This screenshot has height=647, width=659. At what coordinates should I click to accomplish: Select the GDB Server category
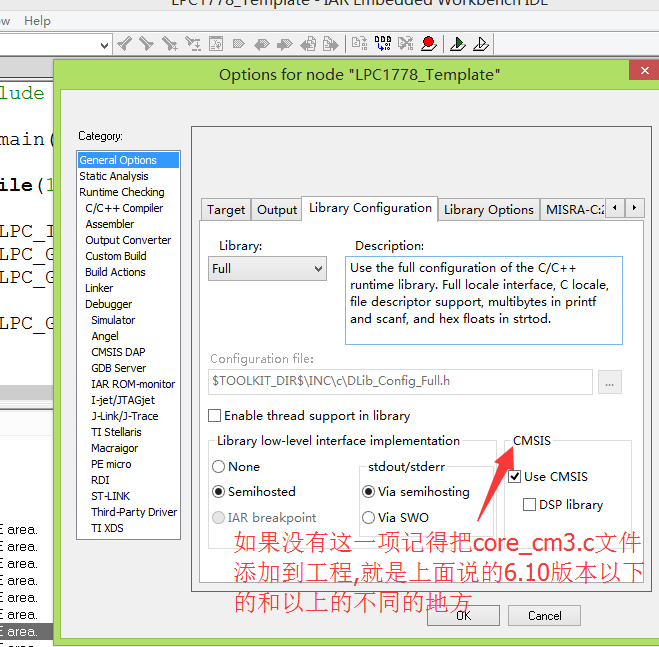tap(129, 368)
